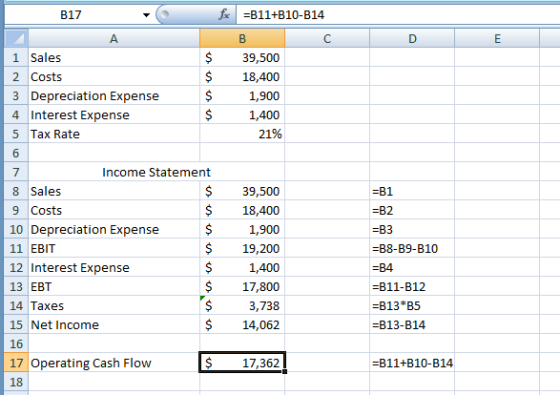Click the =B13-B14 formula text cell

tap(412, 325)
